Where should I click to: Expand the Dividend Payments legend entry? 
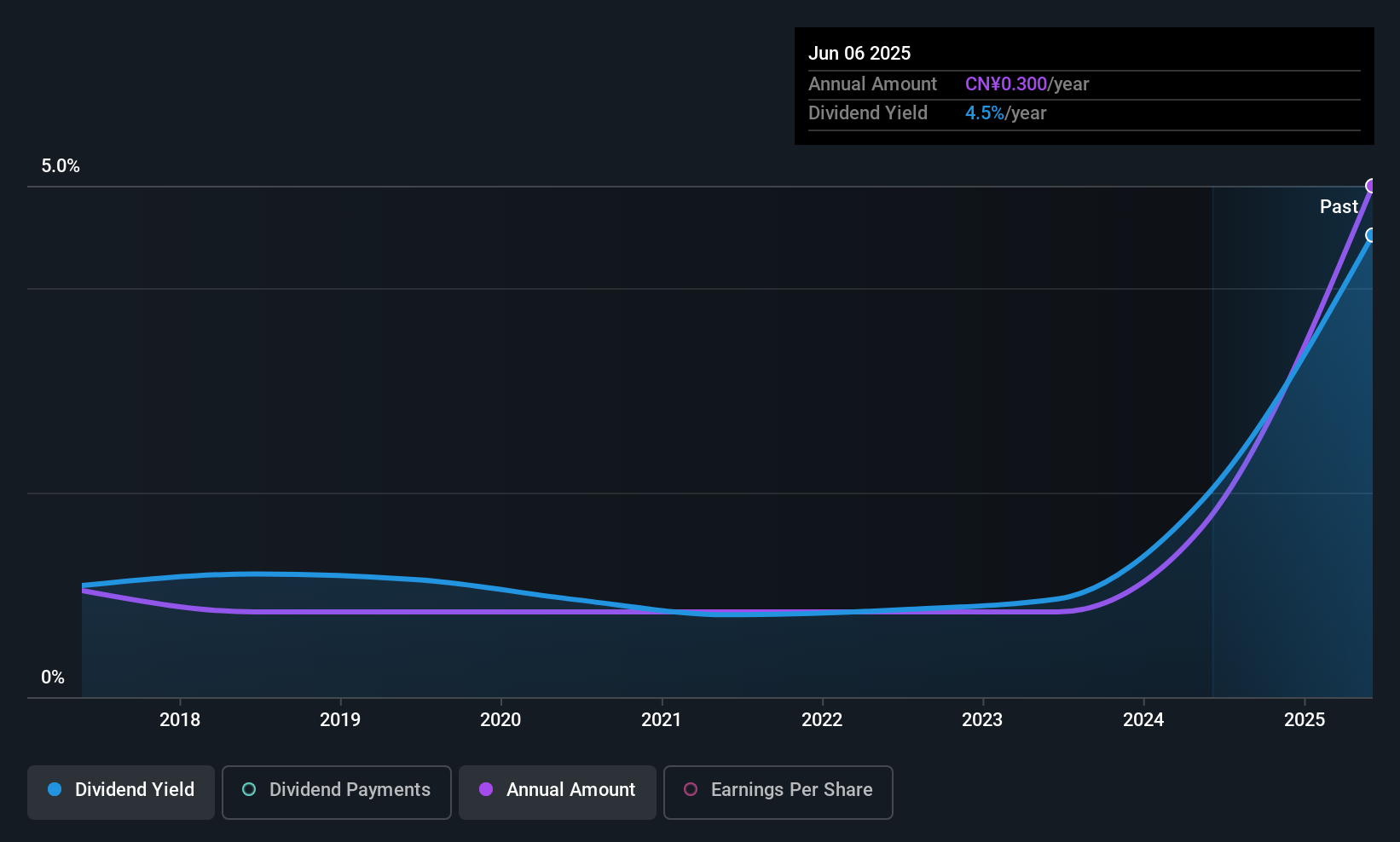336,791
